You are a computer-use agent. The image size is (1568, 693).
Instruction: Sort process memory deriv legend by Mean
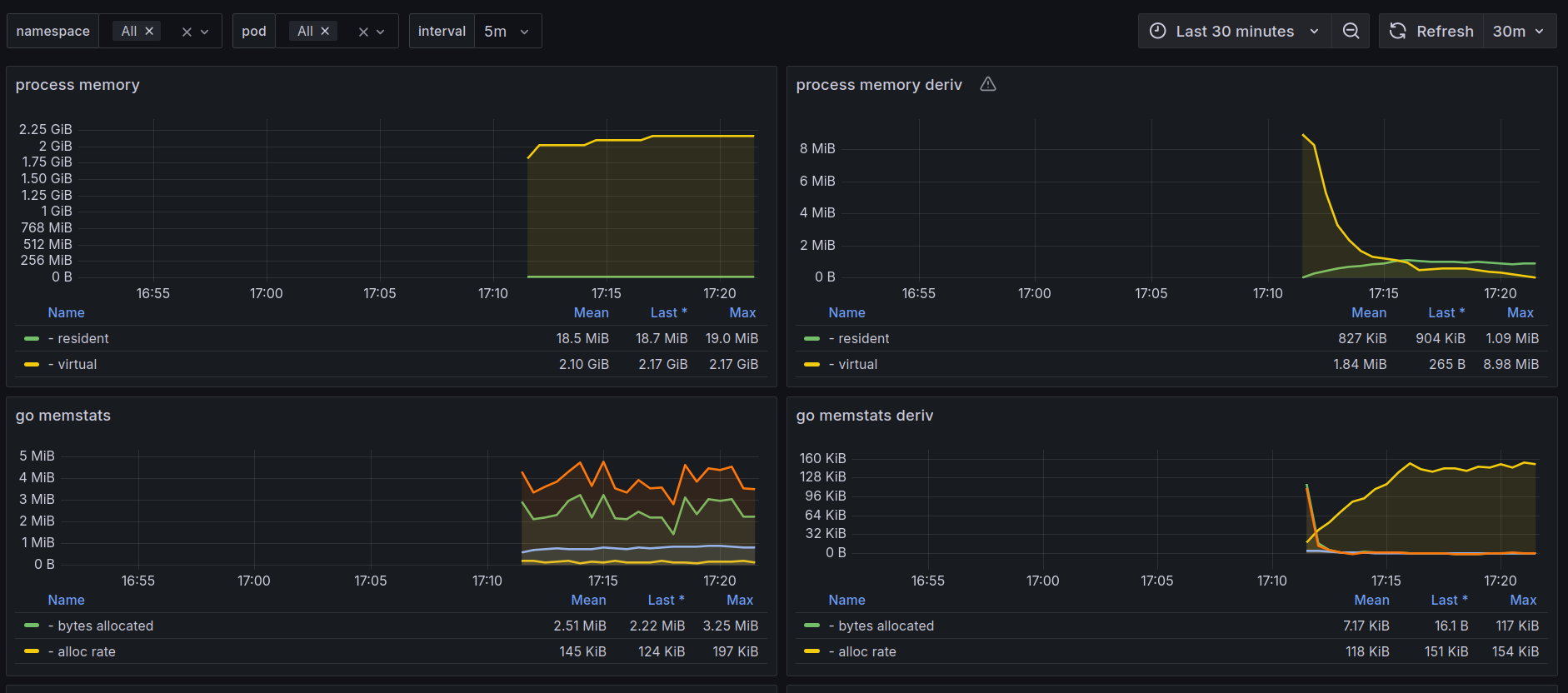click(1369, 312)
